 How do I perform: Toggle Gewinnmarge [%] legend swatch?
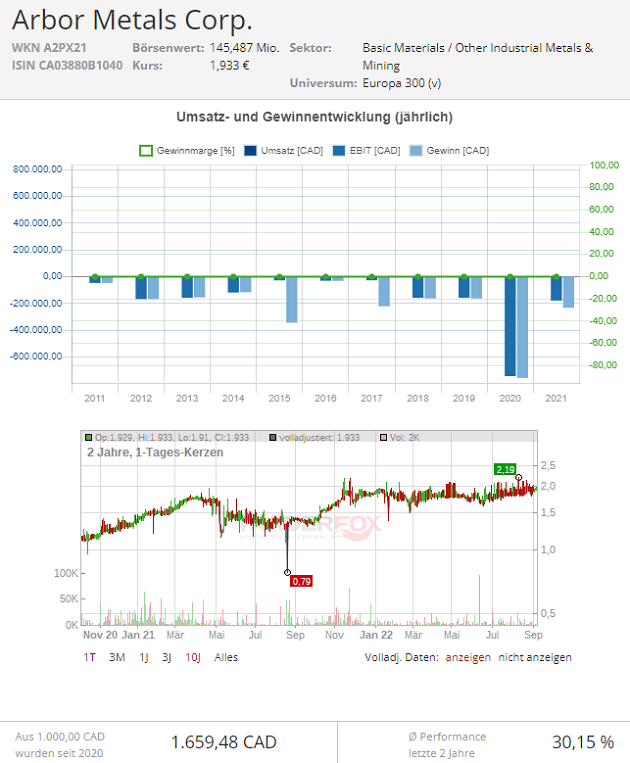(146, 151)
